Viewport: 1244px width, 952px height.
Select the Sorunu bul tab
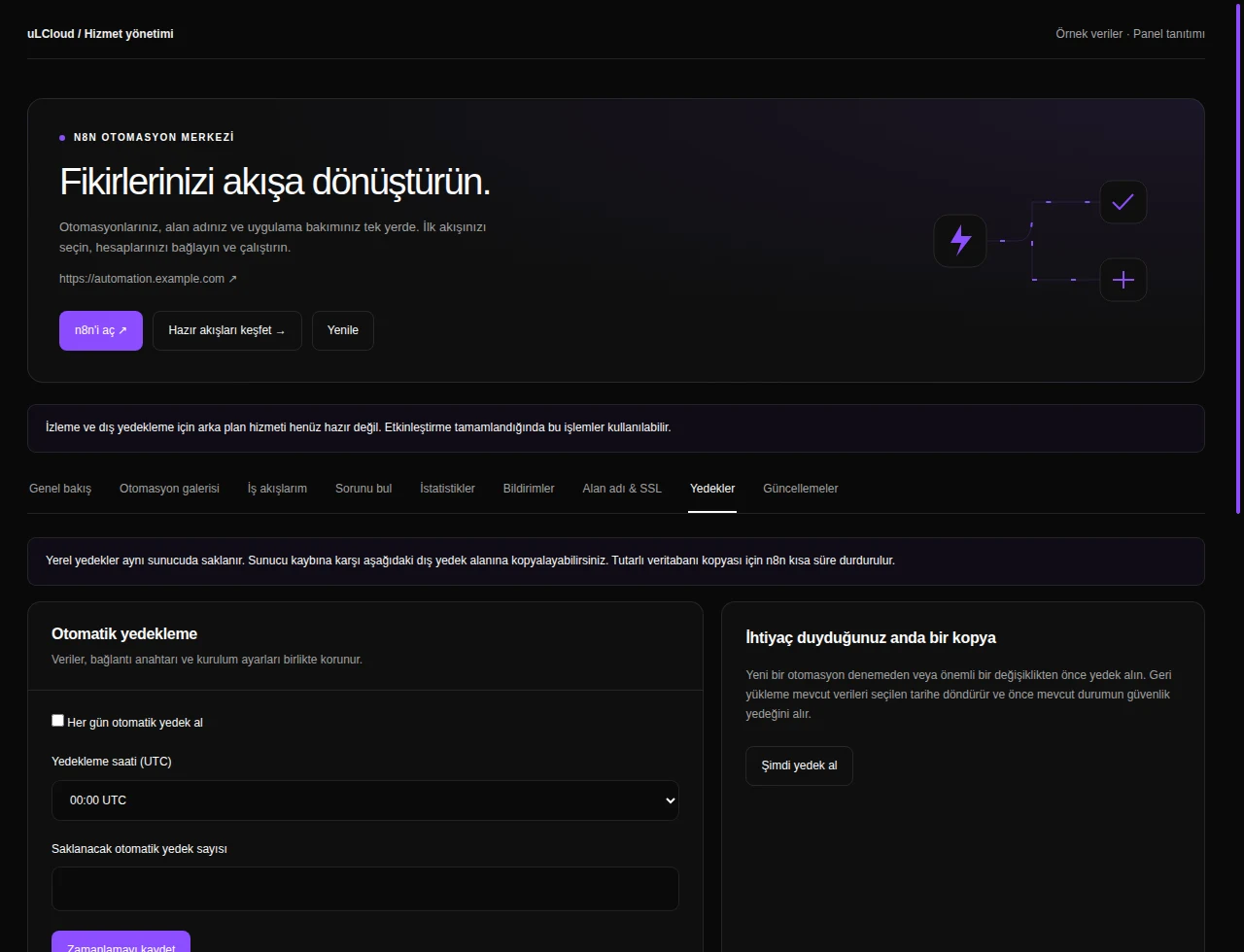coord(363,489)
